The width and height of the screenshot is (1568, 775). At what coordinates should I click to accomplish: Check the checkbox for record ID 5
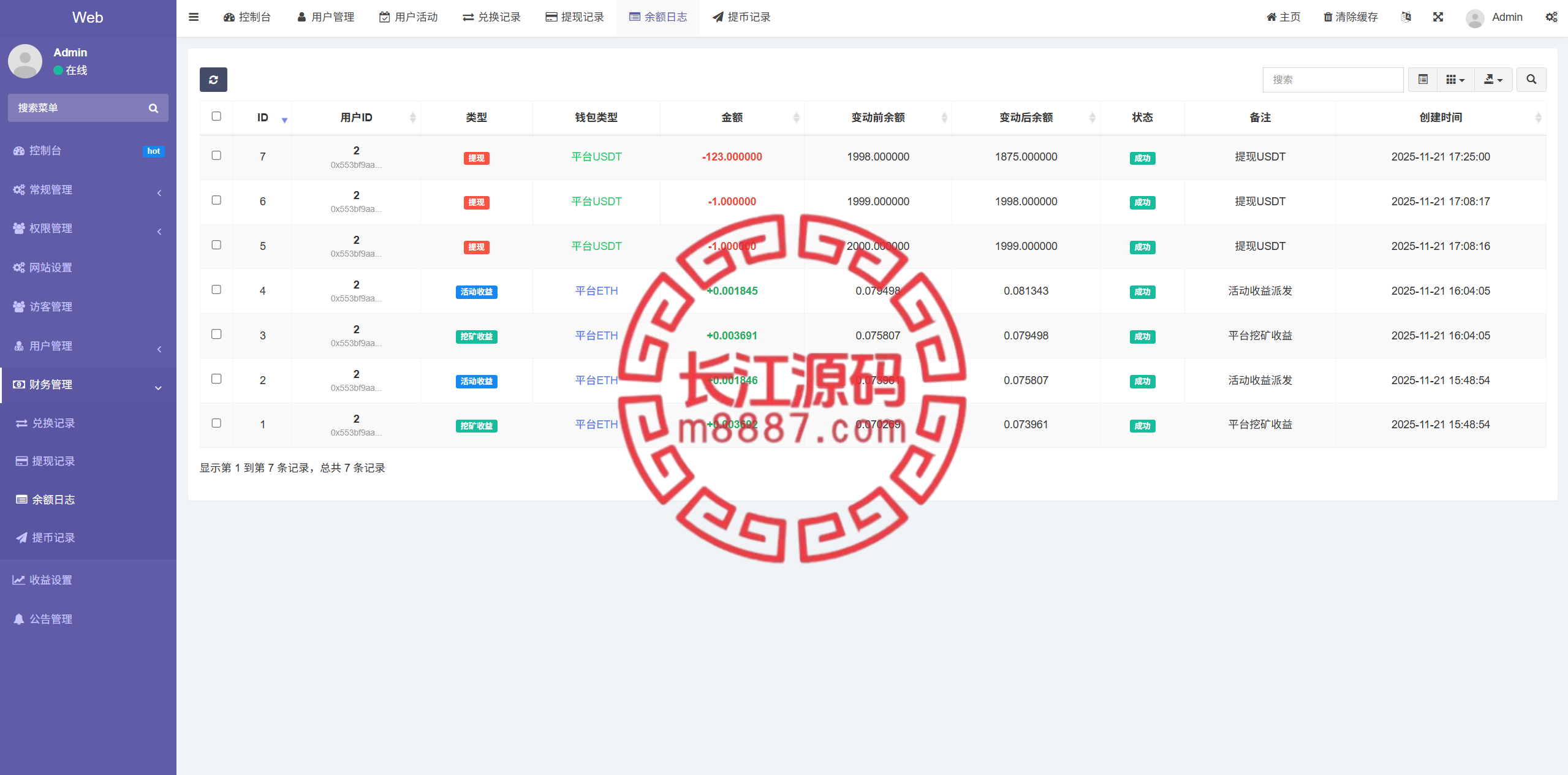pyautogui.click(x=216, y=245)
